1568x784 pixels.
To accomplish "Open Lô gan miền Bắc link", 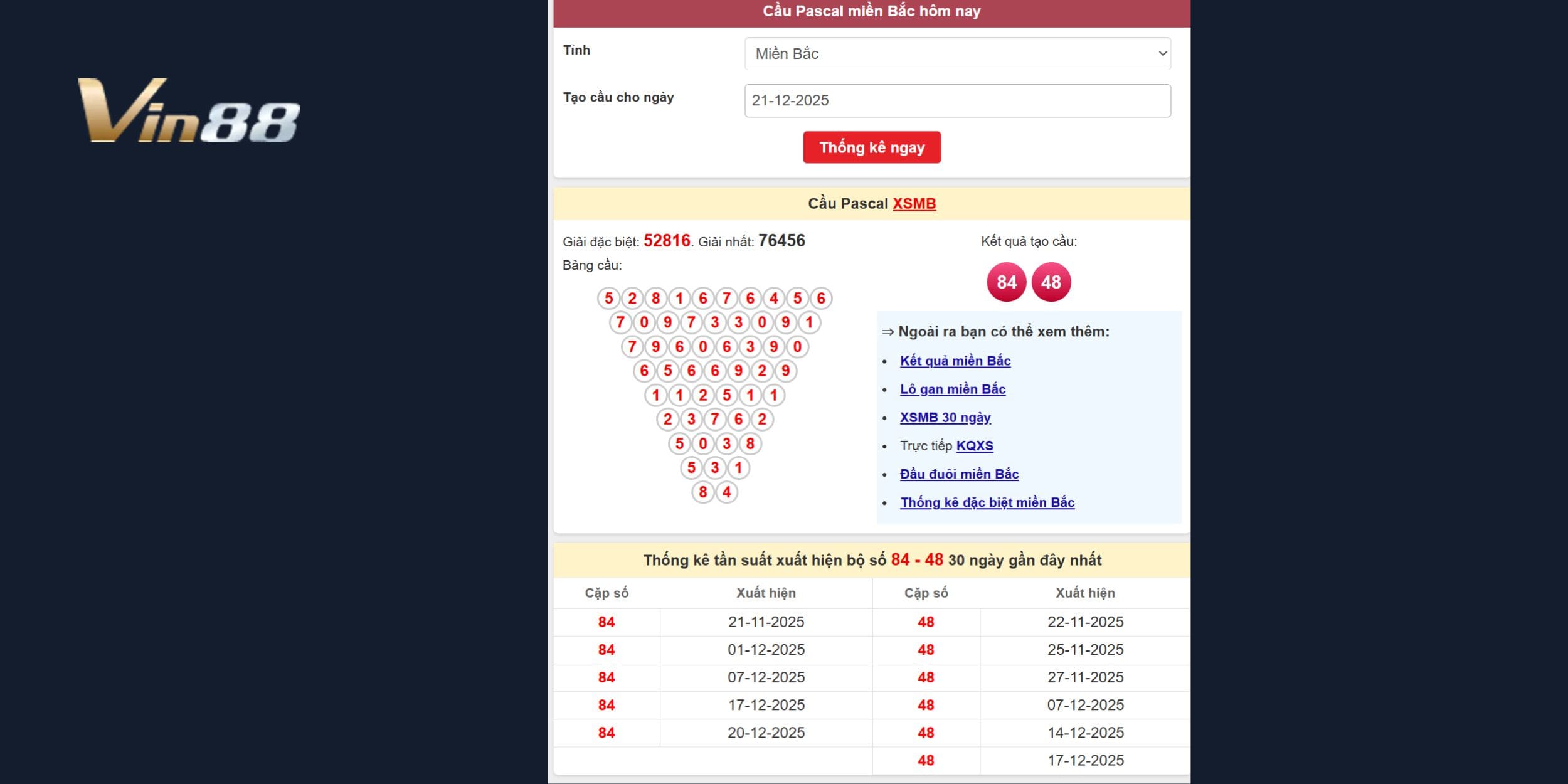I will tap(952, 389).
